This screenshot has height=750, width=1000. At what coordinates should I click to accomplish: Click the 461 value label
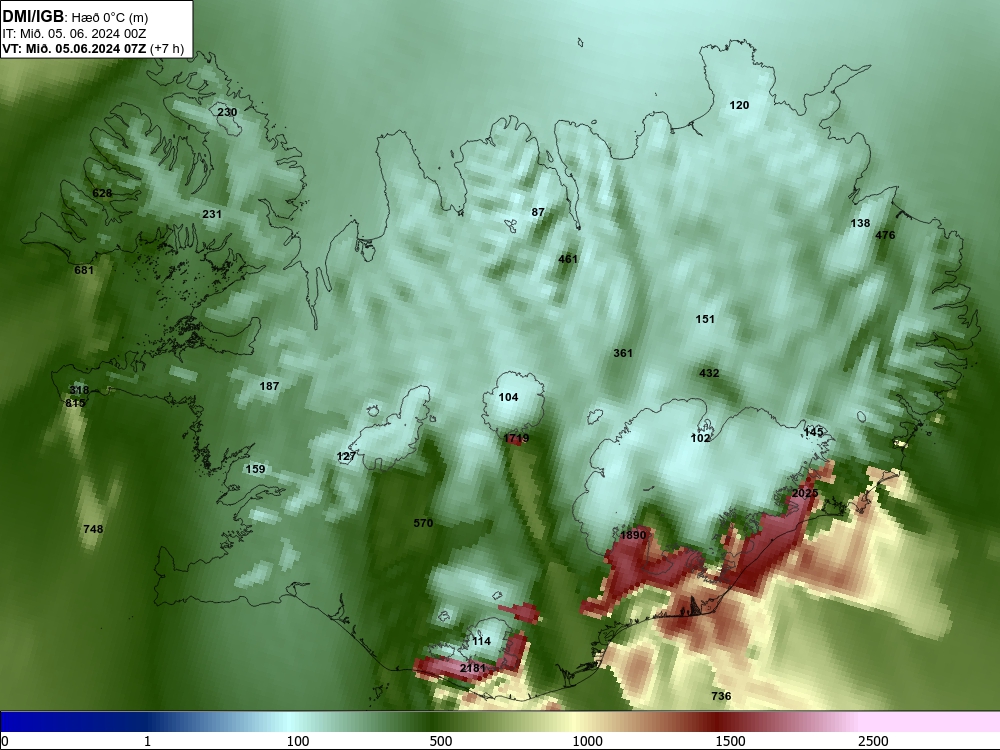pyautogui.click(x=568, y=259)
